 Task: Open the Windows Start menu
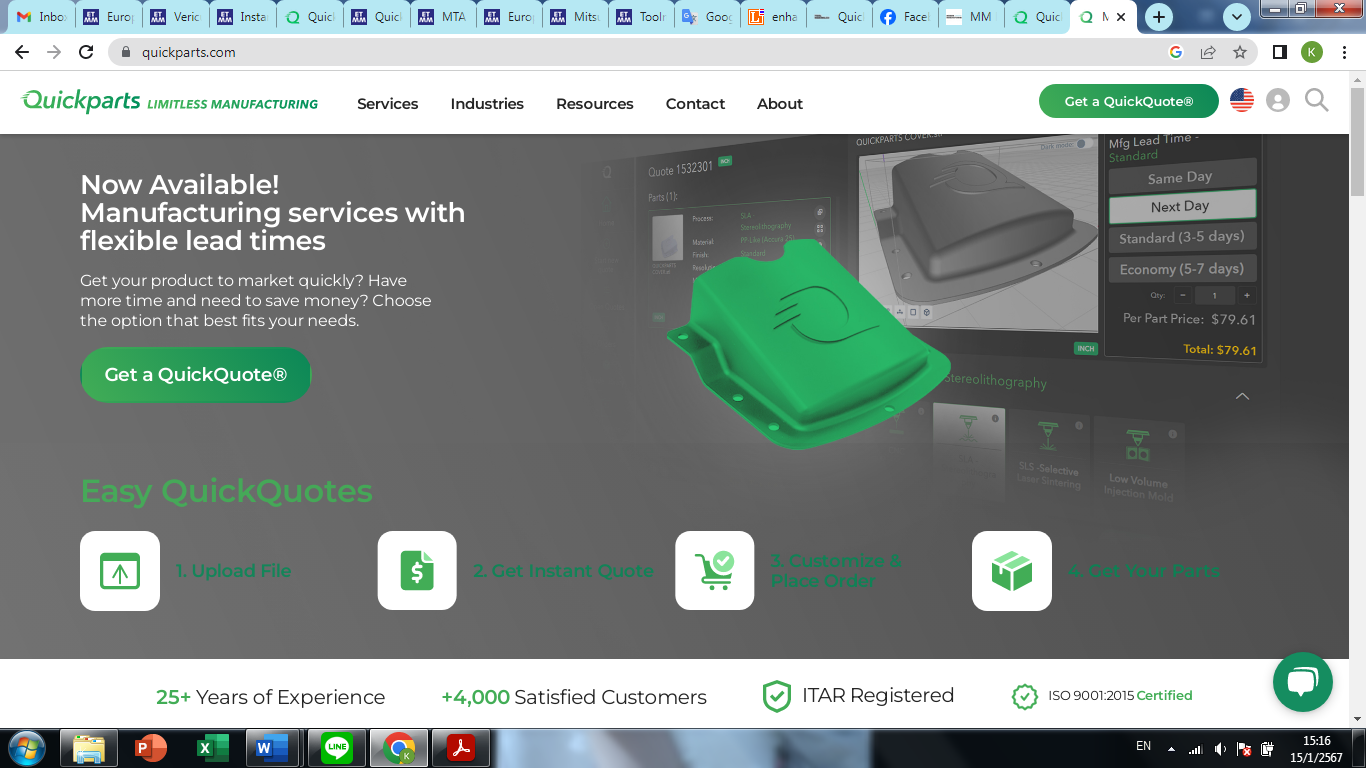click(25, 748)
